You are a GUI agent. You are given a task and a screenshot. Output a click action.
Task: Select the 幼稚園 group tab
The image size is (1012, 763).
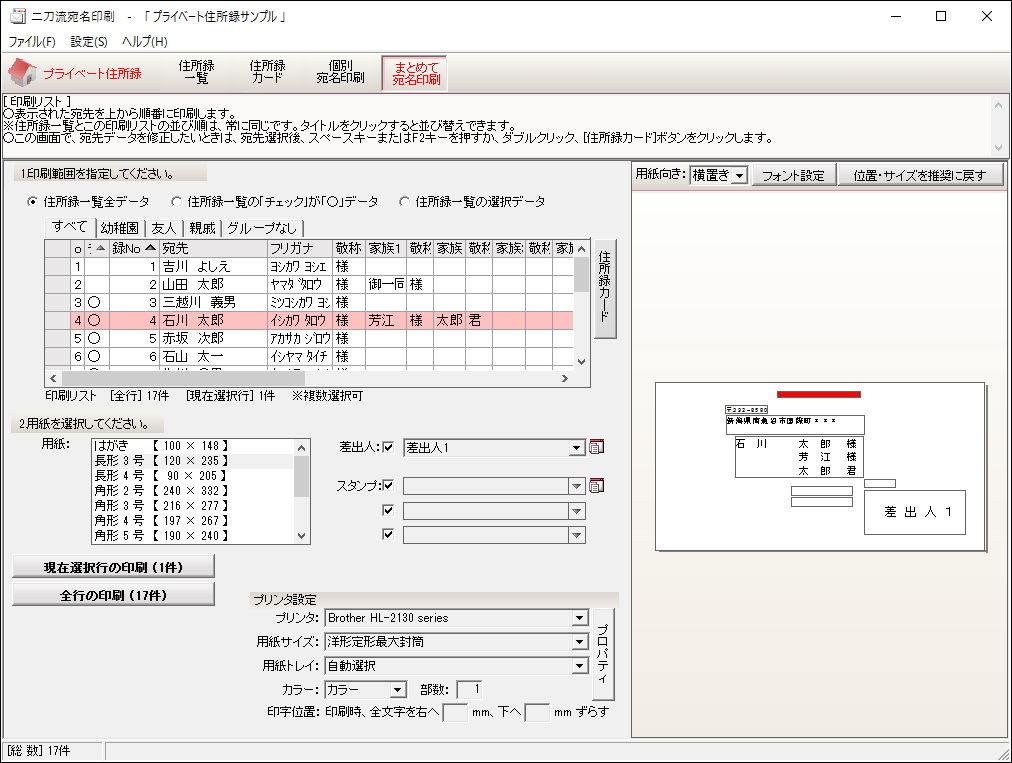(120, 228)
